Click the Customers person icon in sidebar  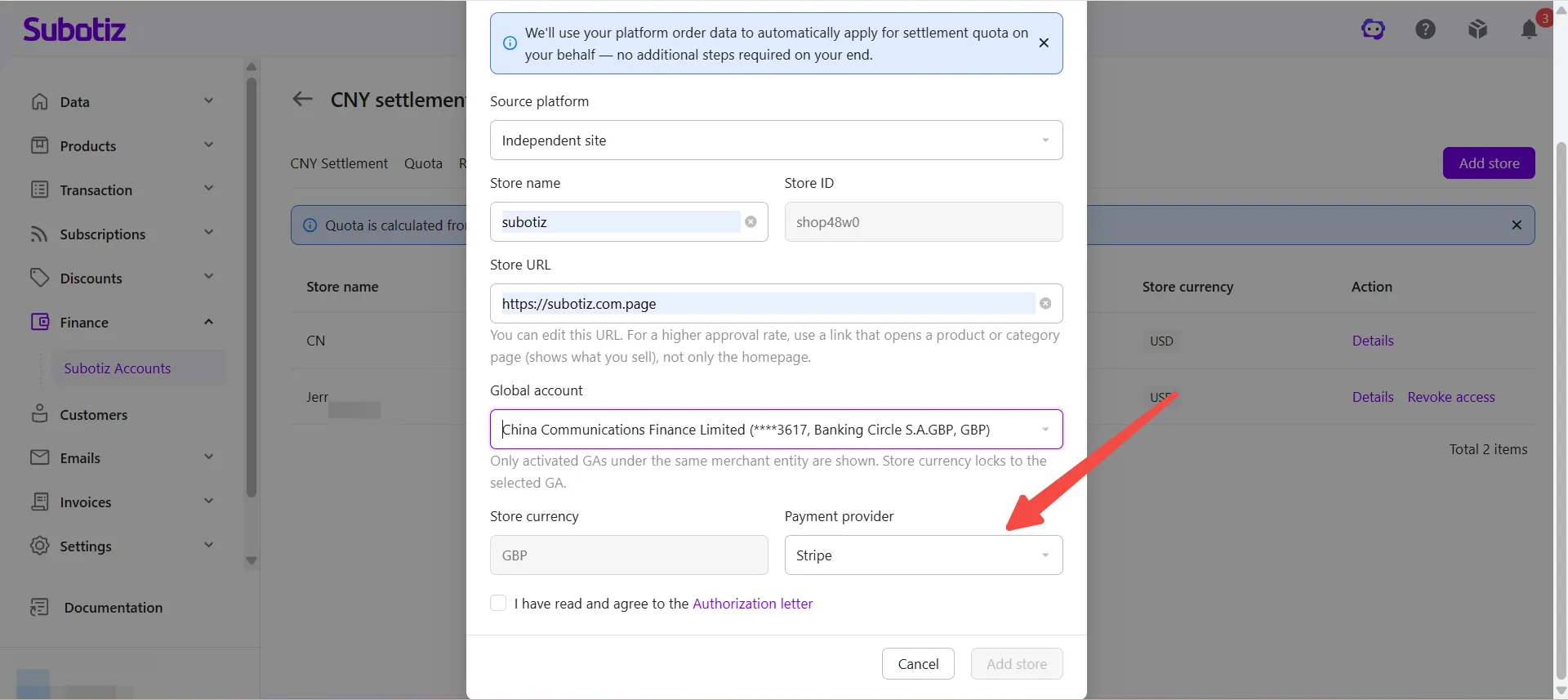pos(39,413)
